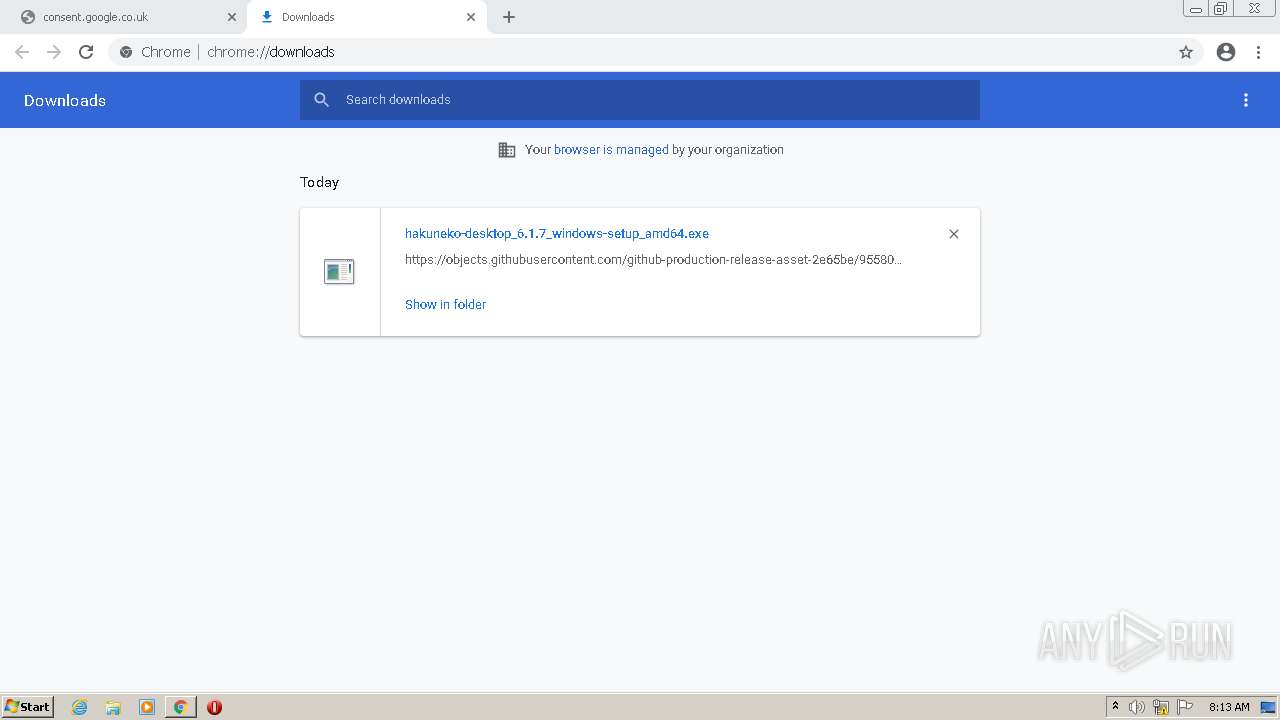The width and height of the screenshot is (1280, 720).
Task: Show hidden tray icons arrow
Action: 1115,707
